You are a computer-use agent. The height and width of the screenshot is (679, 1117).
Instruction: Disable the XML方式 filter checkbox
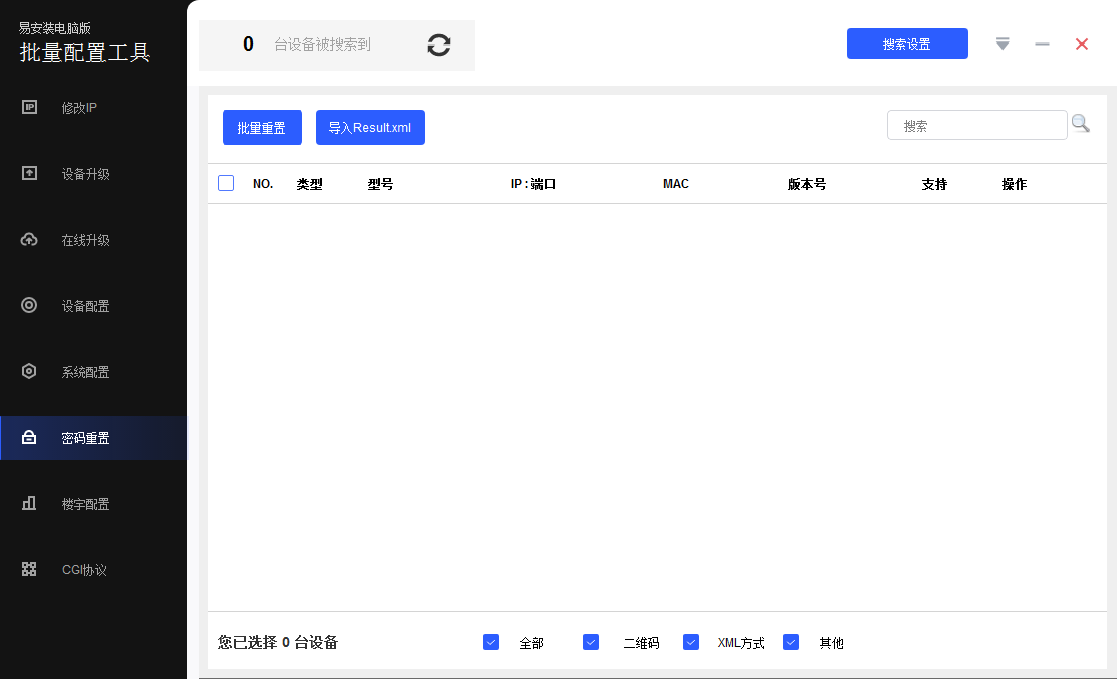click(x=691, y=642)
